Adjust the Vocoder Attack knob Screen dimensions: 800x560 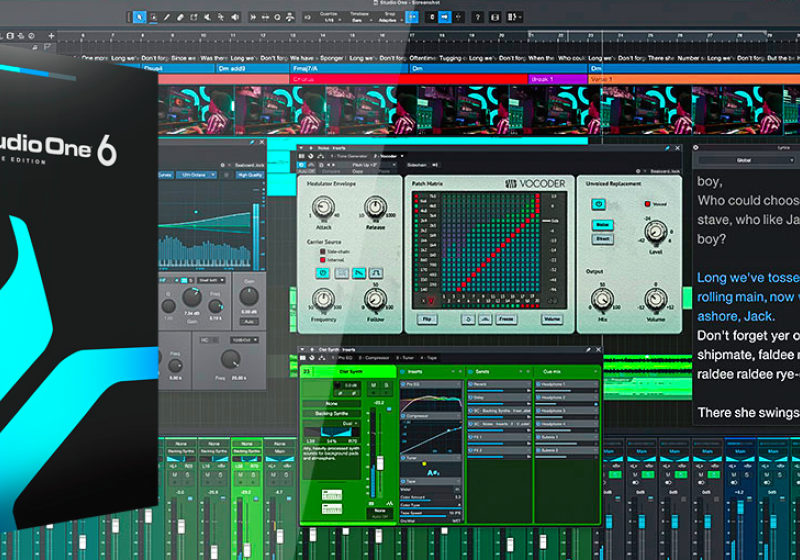(x=323, y=208)
